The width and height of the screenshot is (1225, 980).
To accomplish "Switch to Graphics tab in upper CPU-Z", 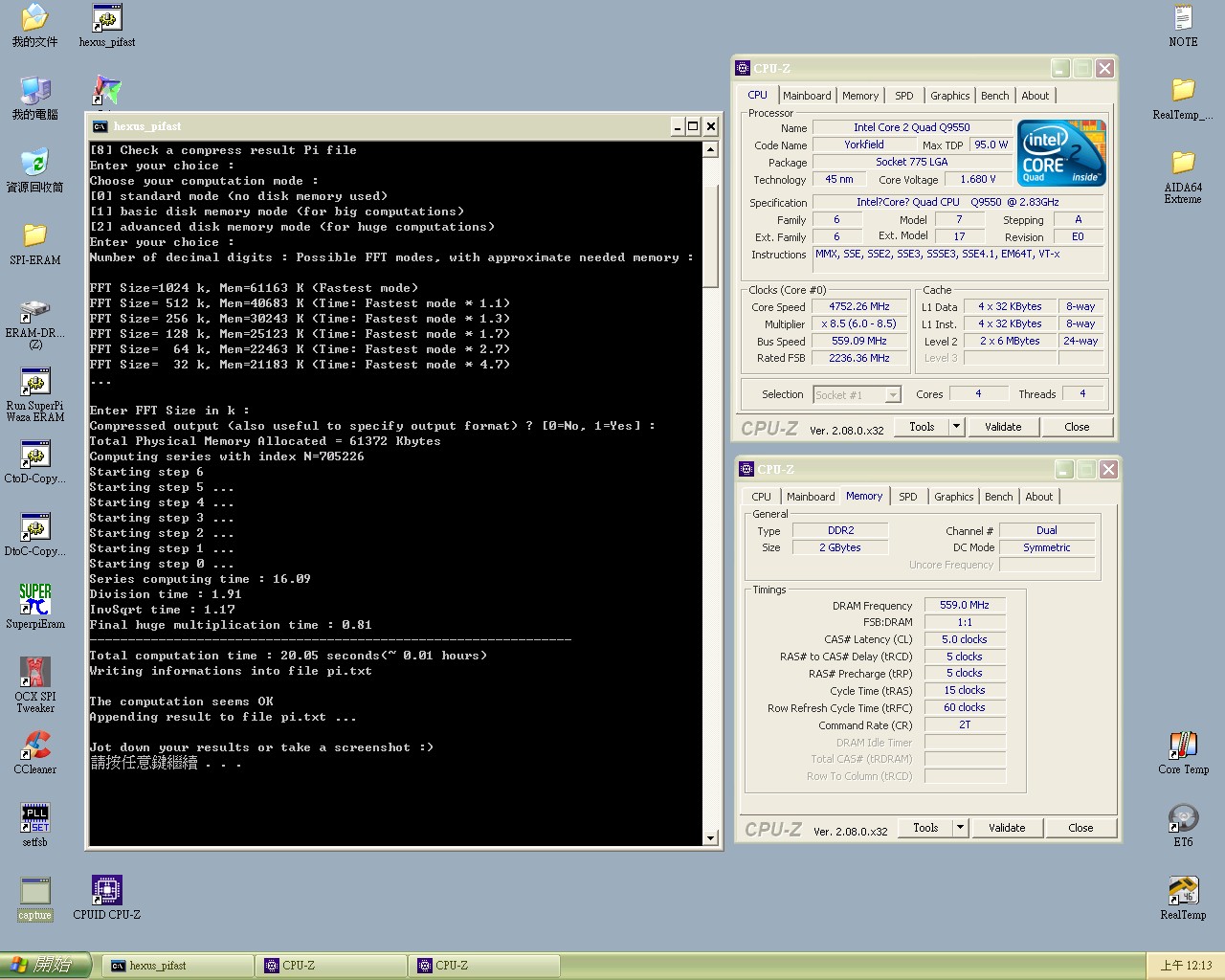I will (x=950, y=96).
